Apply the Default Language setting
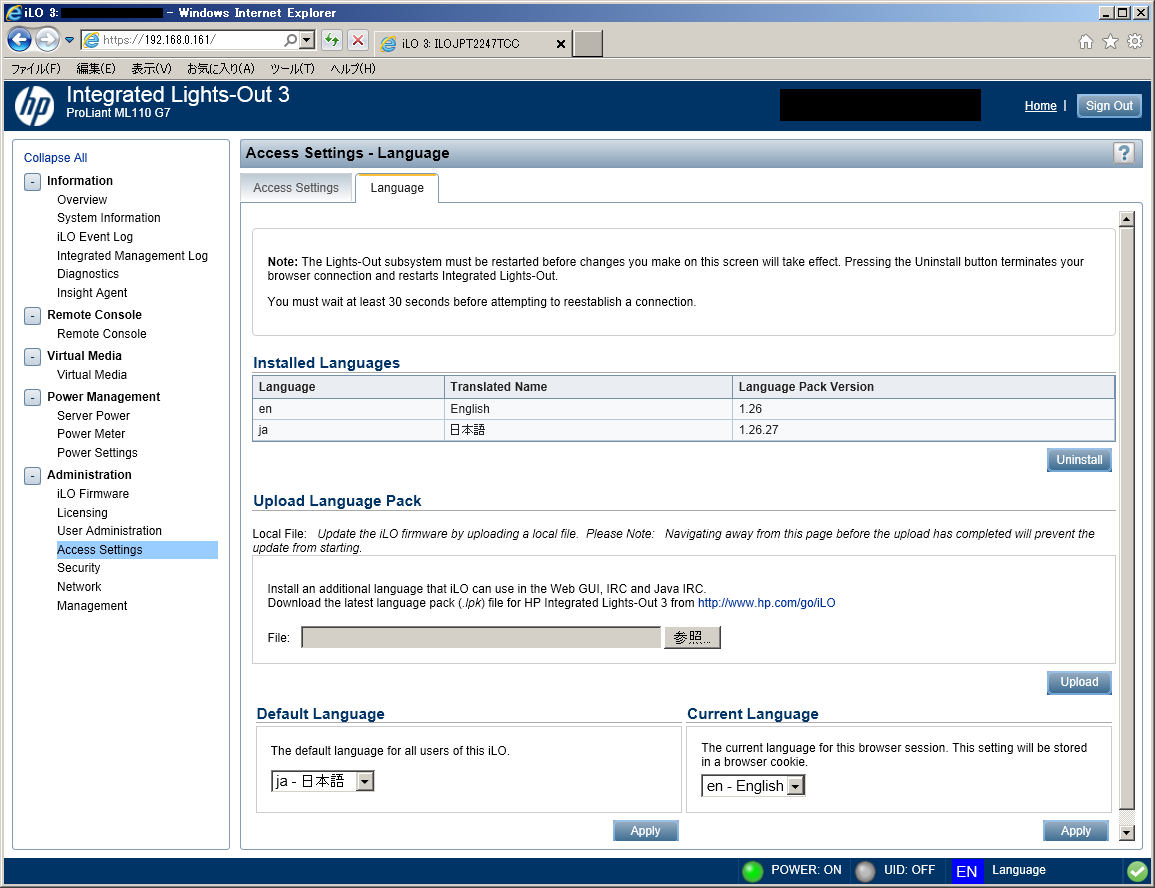The width and height of the screenshot is (1155, 888). [645, 831]
